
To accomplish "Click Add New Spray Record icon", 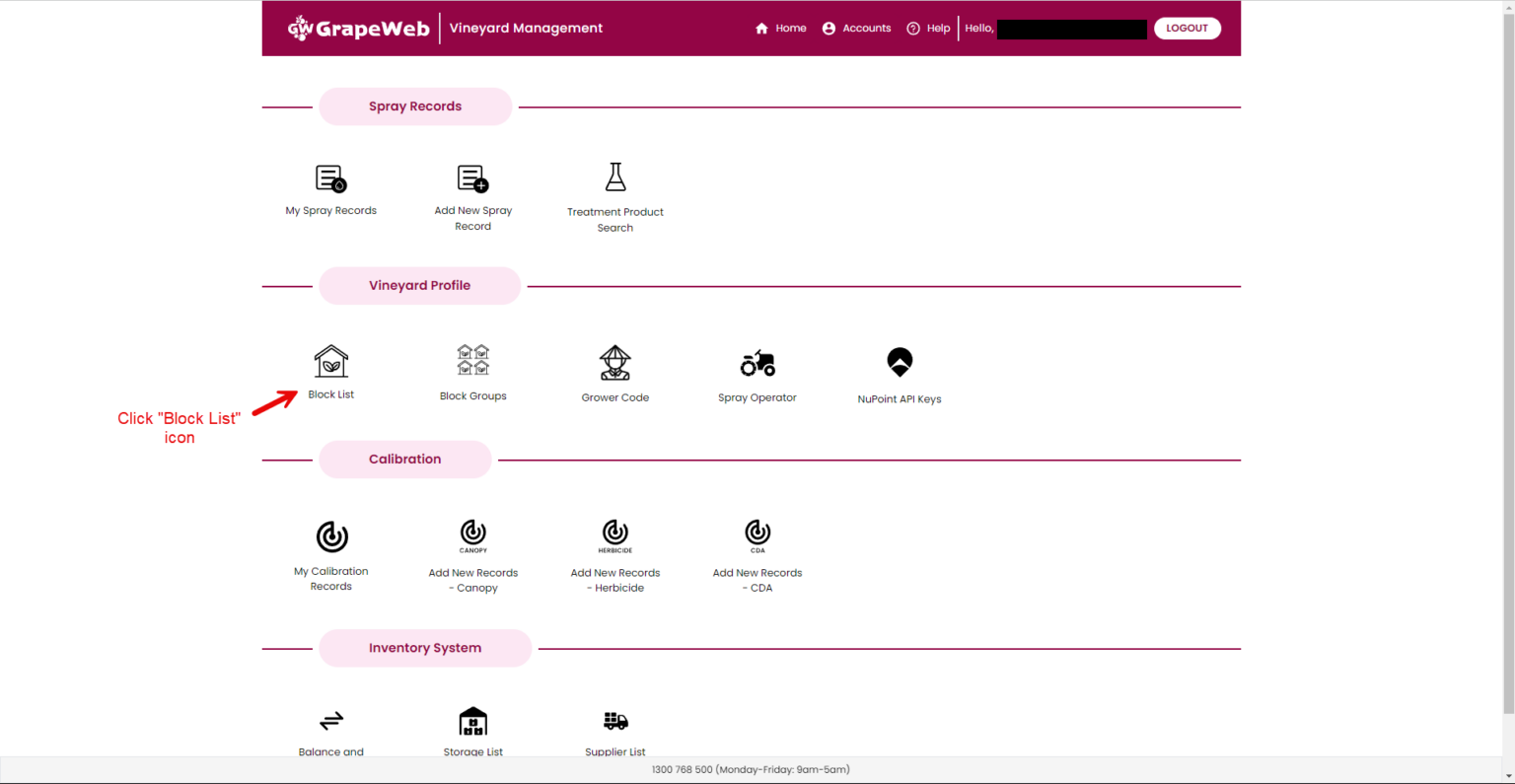I will click(473, 178).
